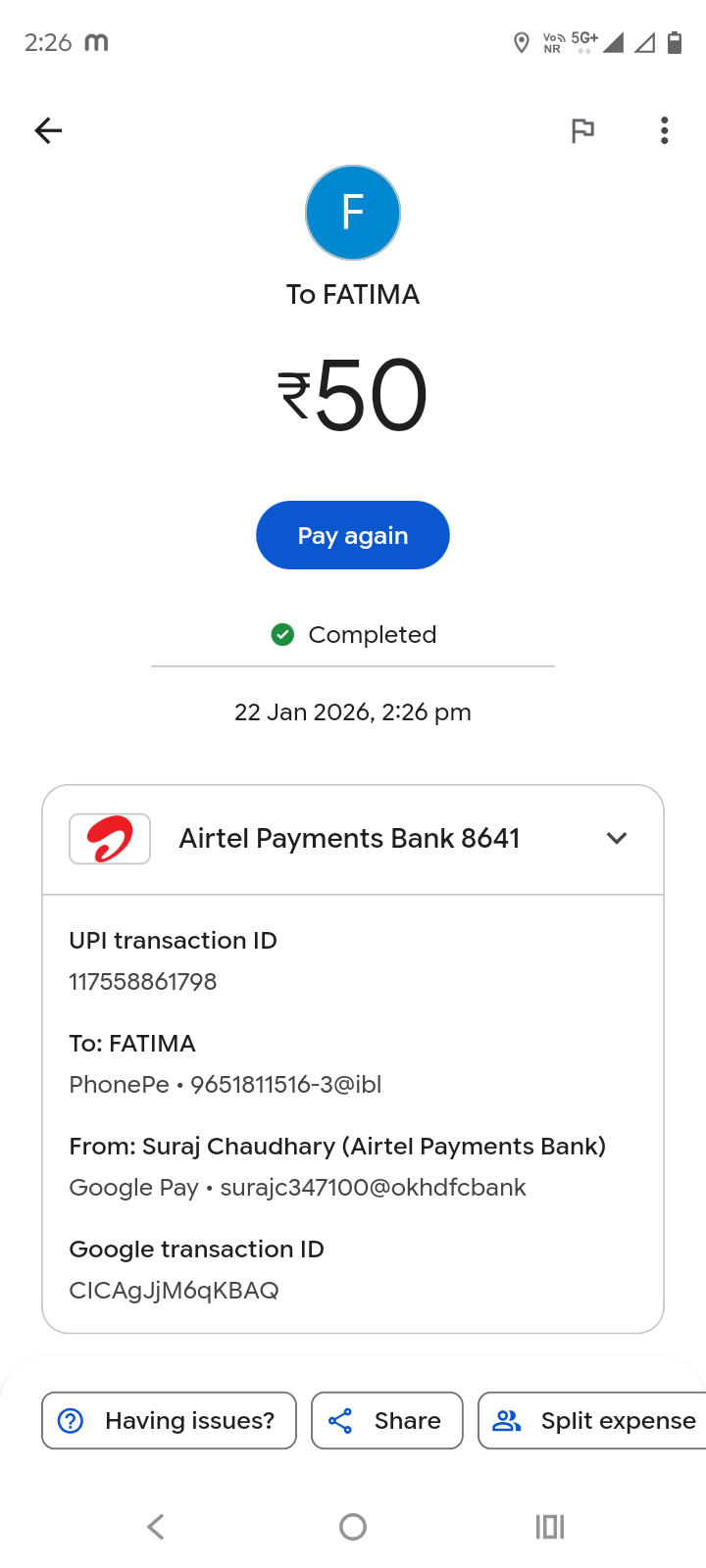706x1568 pixels.
Task: Tap the Having issues? button
Action: click(169, 1421)
